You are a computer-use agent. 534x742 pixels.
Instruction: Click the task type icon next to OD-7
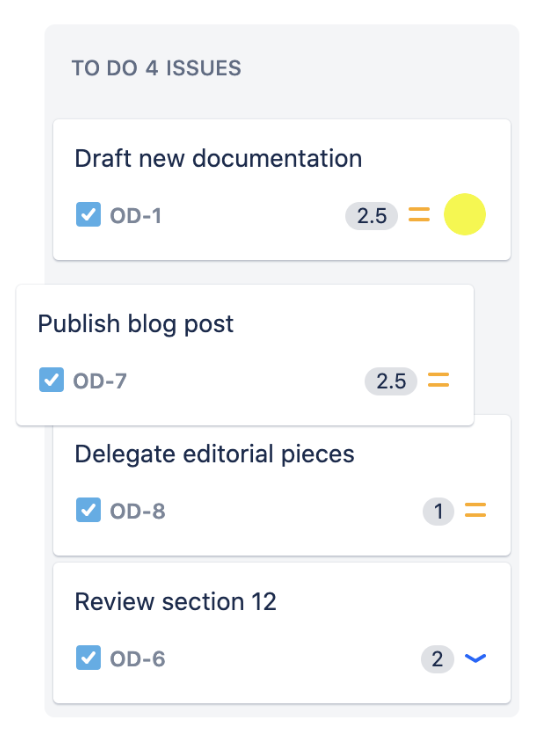click(x=51, y=380)
